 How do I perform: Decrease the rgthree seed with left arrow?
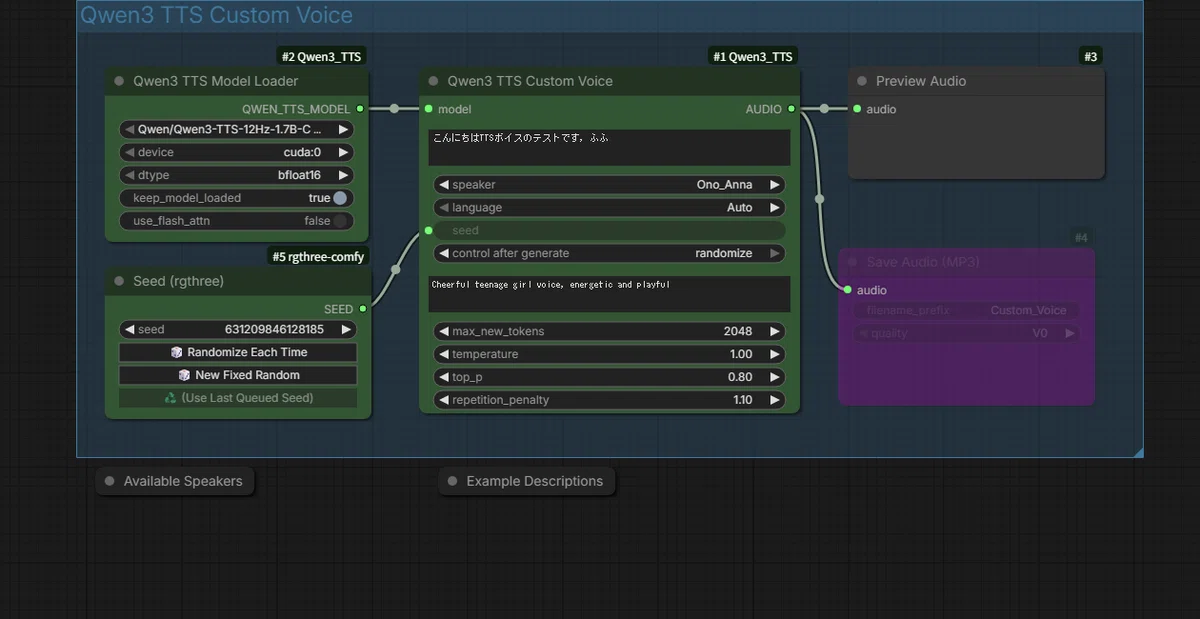point(128,329)
